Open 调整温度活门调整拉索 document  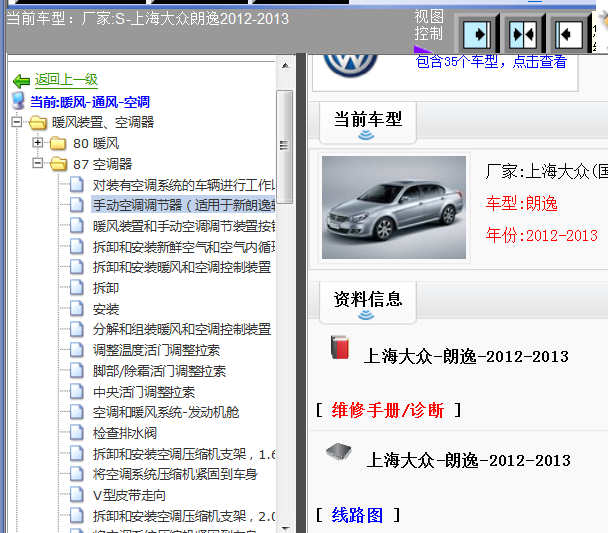tap(156, 350)
